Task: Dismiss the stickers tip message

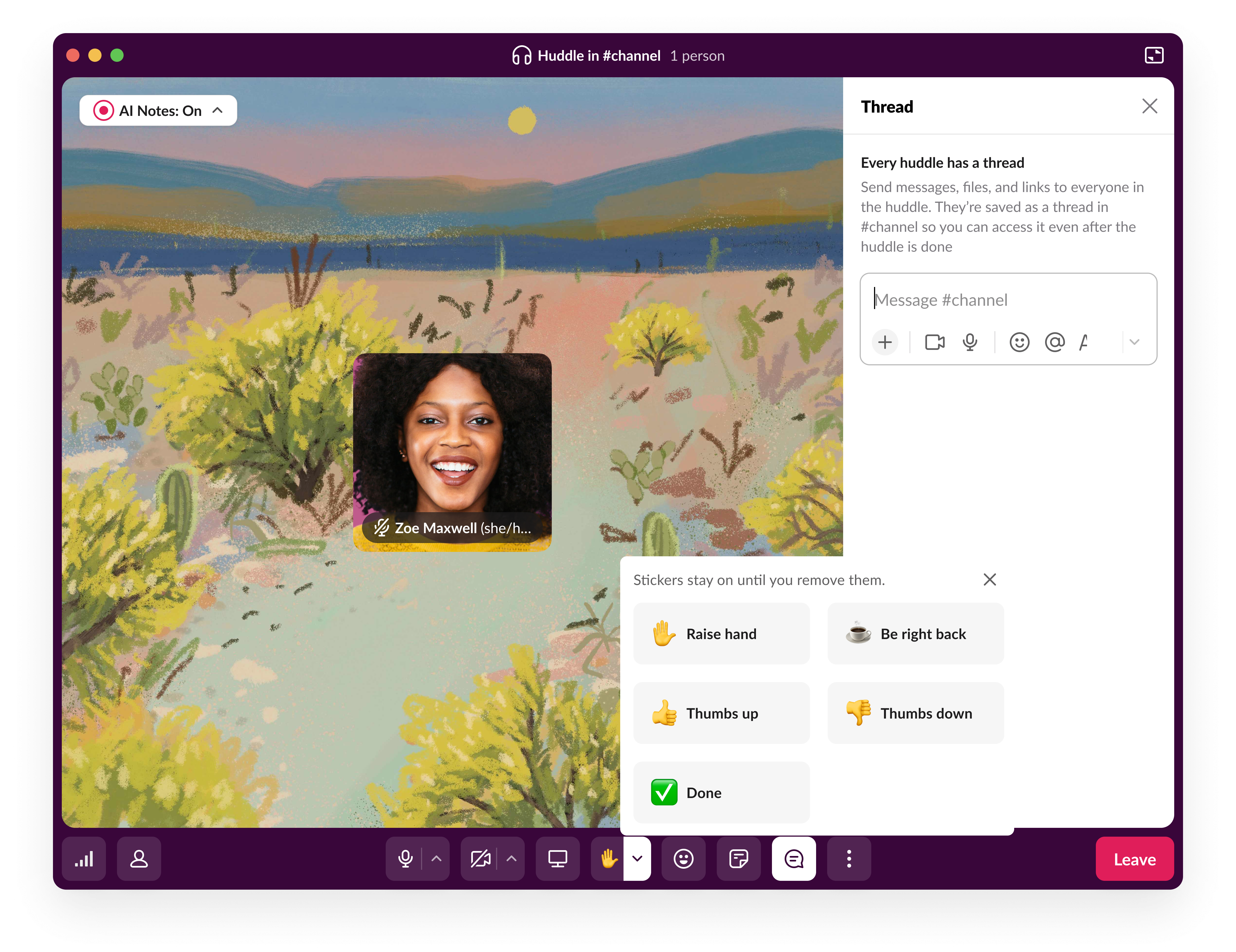Action: tap(989, 579)
